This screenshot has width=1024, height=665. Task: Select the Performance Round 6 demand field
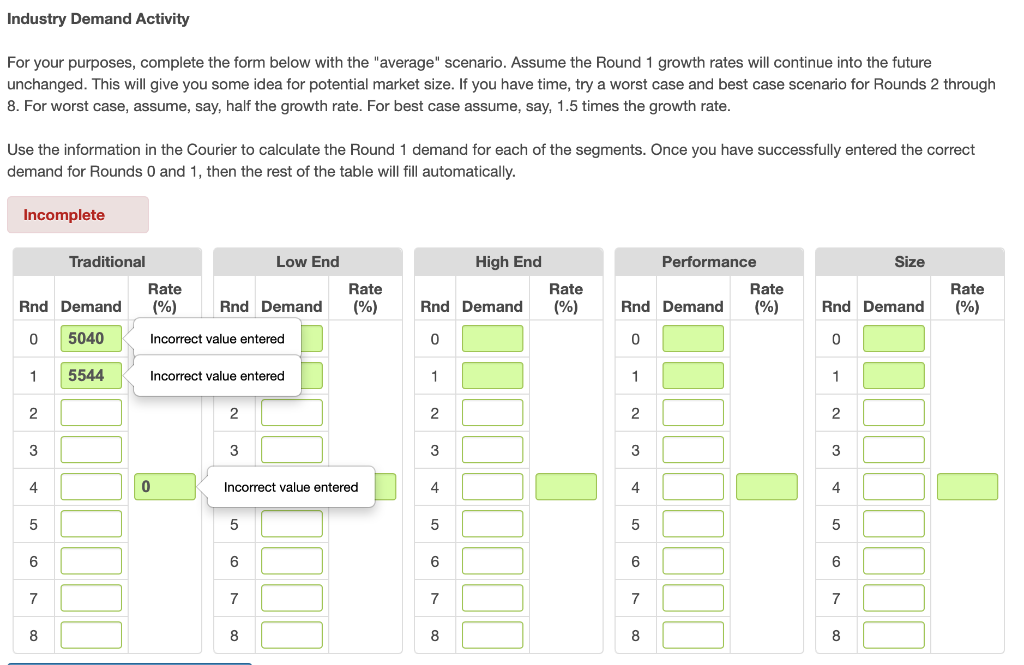click(x=693, y=561)
